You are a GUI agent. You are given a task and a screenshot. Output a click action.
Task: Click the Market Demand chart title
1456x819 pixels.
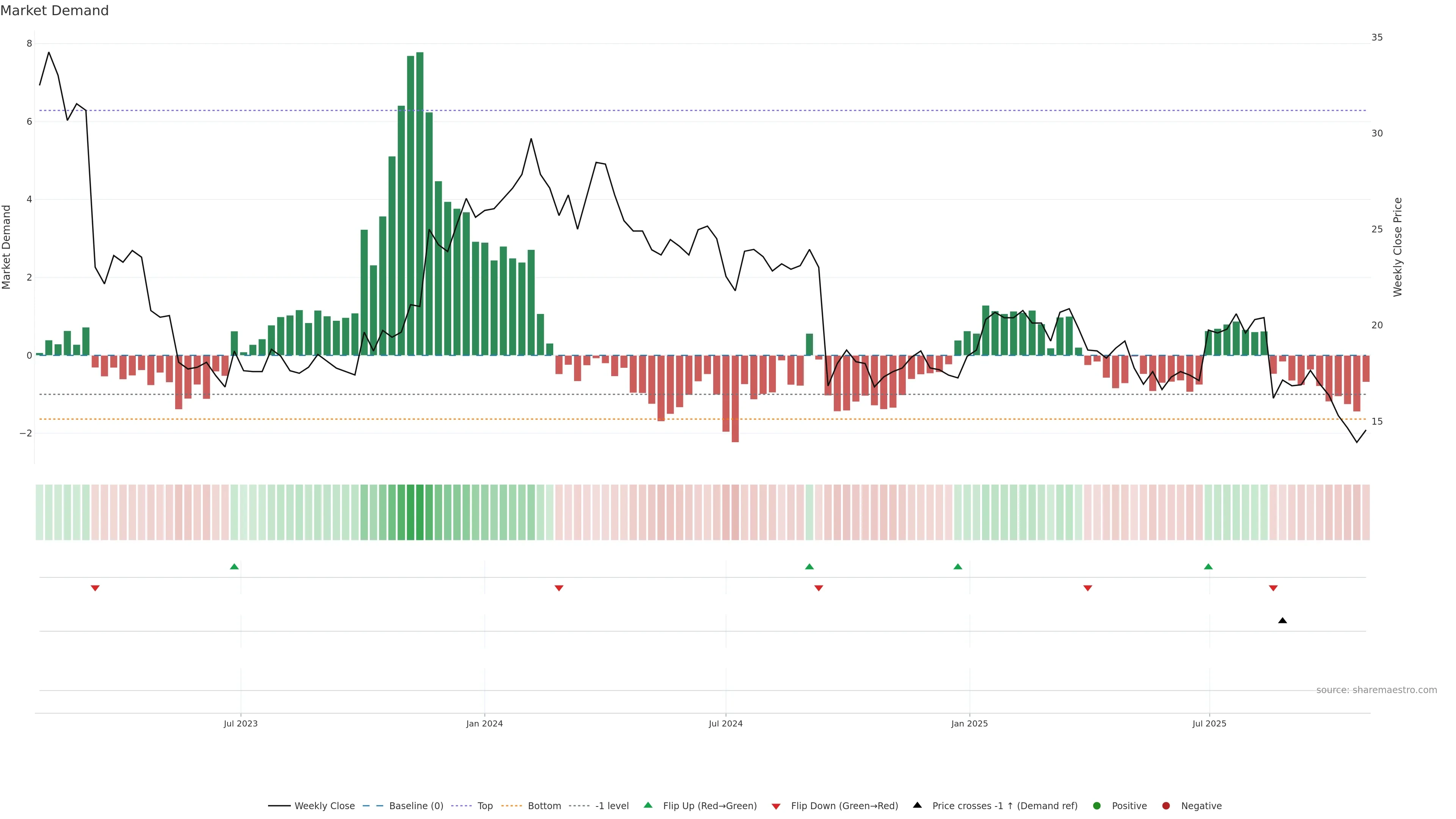pos(54,11)
